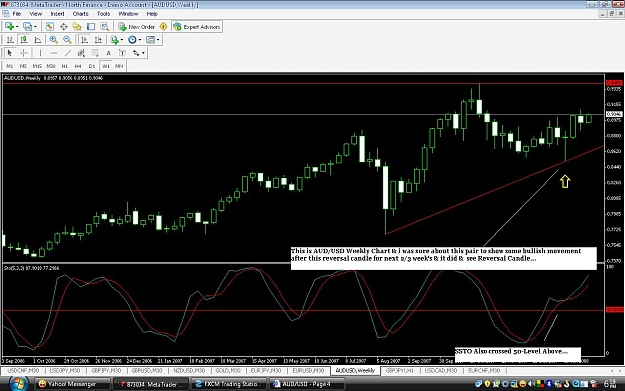Viewport: 625px width, 391px height.
Task: Toggle the Chart Shift icon
Action: coord(98,39)
